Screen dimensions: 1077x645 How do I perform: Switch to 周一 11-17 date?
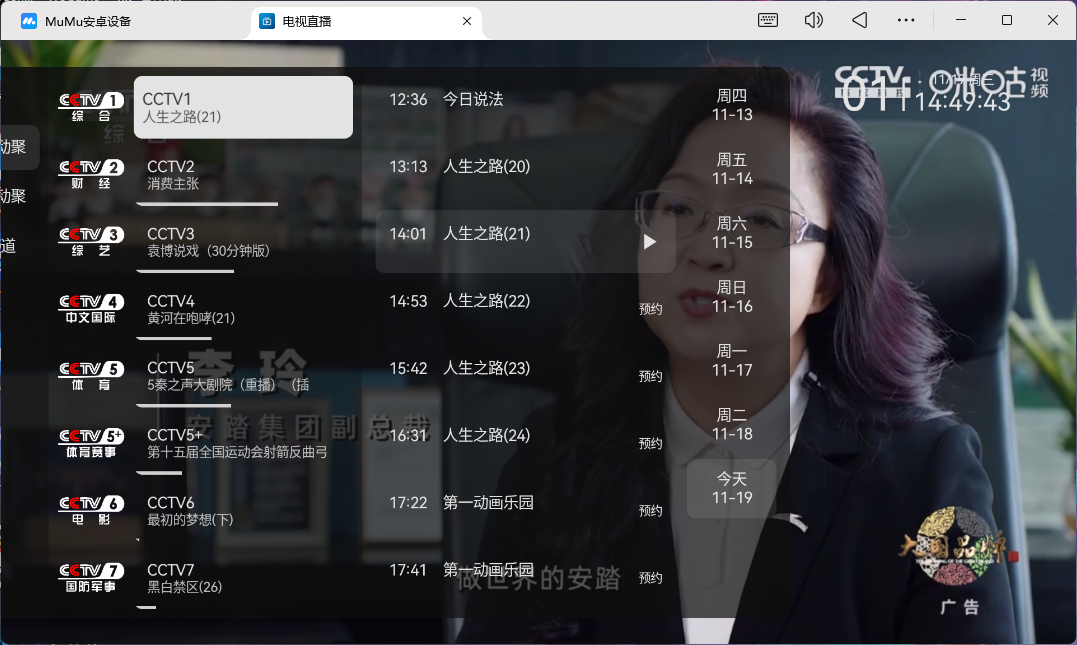(x=732, y=361)
